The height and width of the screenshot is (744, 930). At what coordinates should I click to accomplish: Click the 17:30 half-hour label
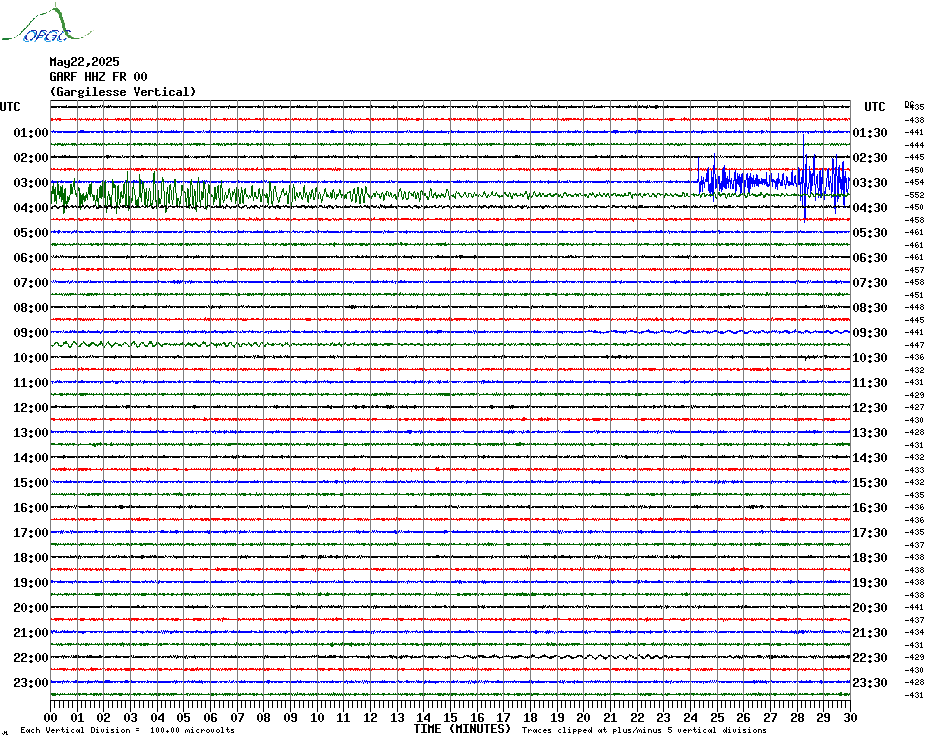click(x=870, y=532)
